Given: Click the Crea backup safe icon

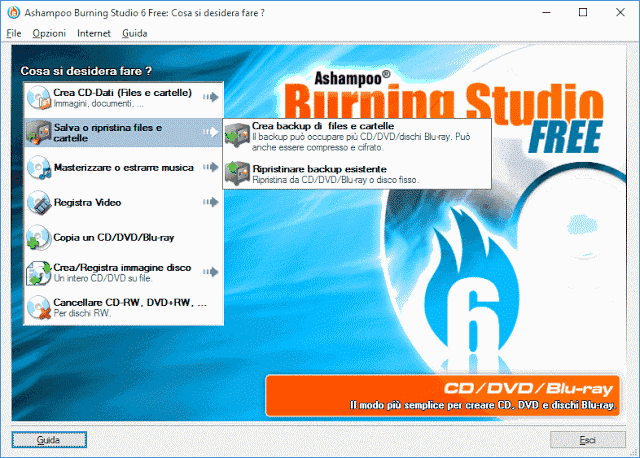Looking at the screenshot, I should click(237, 136).
